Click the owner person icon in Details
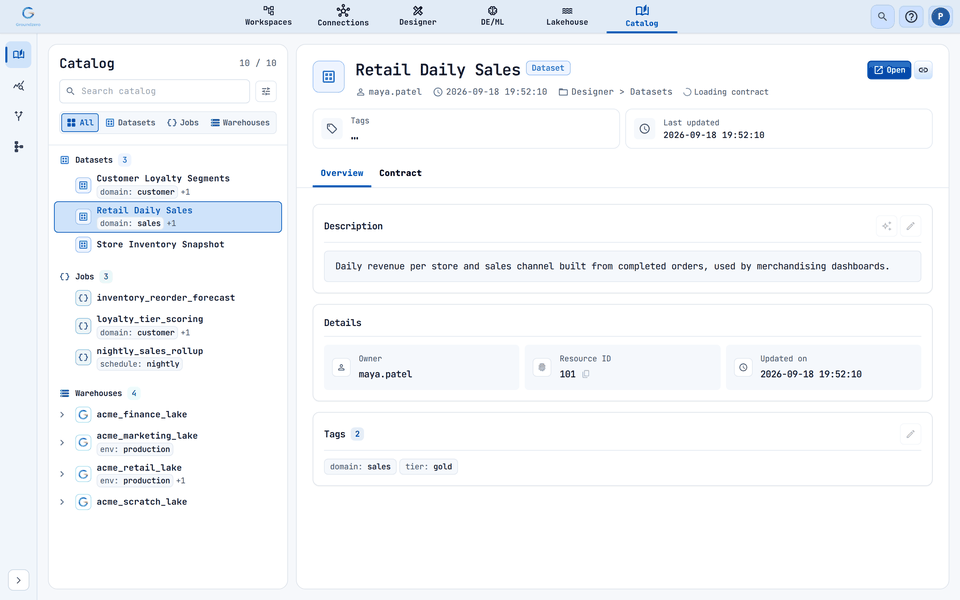 tap(341, 367)
